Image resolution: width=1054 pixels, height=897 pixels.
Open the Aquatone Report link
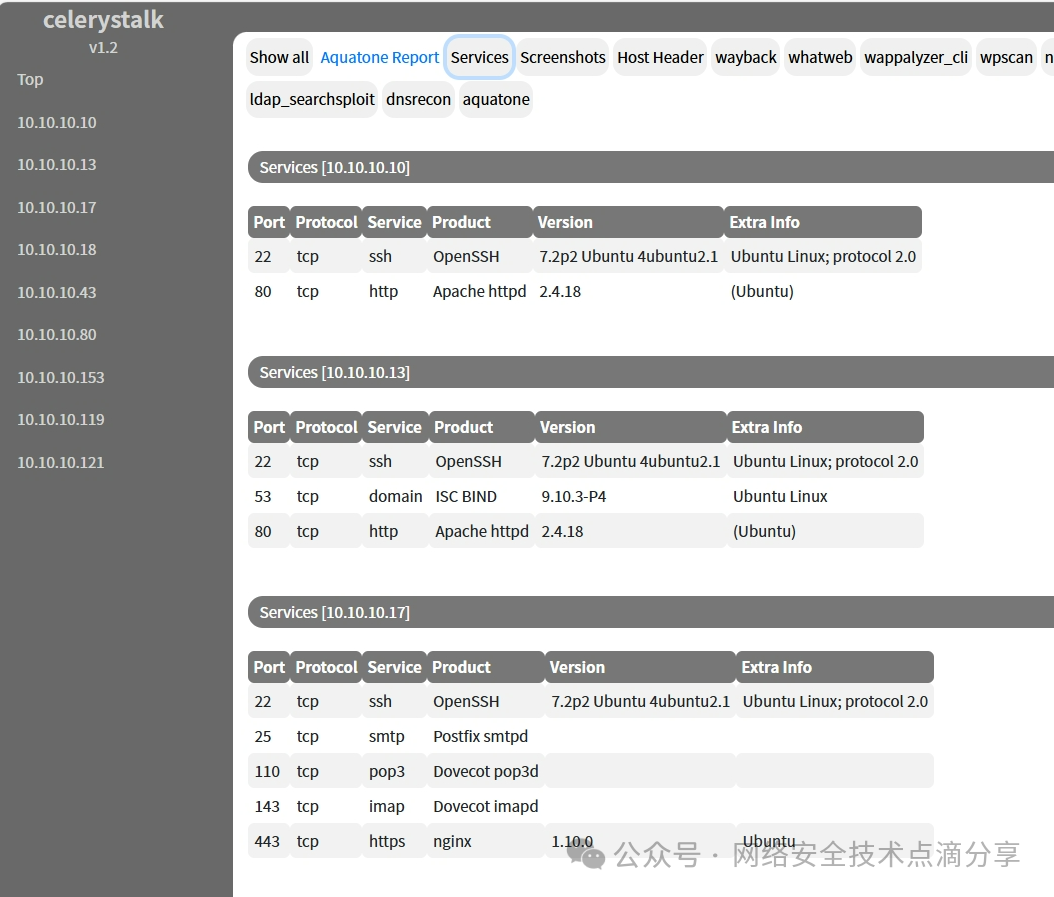click(379, 58)
